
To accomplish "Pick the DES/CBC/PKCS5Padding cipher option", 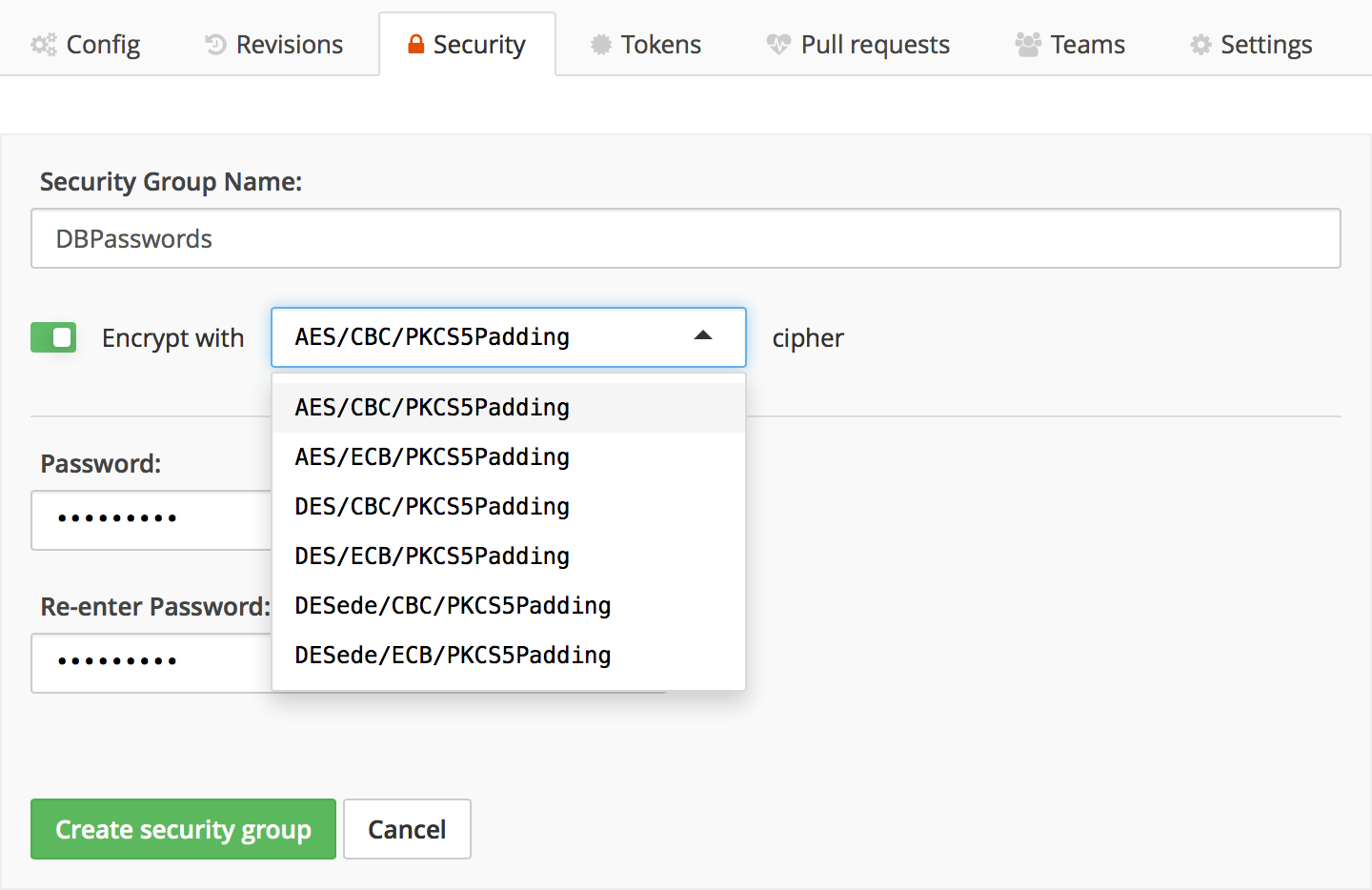I will pyautogui.click(x=509, y=507).
